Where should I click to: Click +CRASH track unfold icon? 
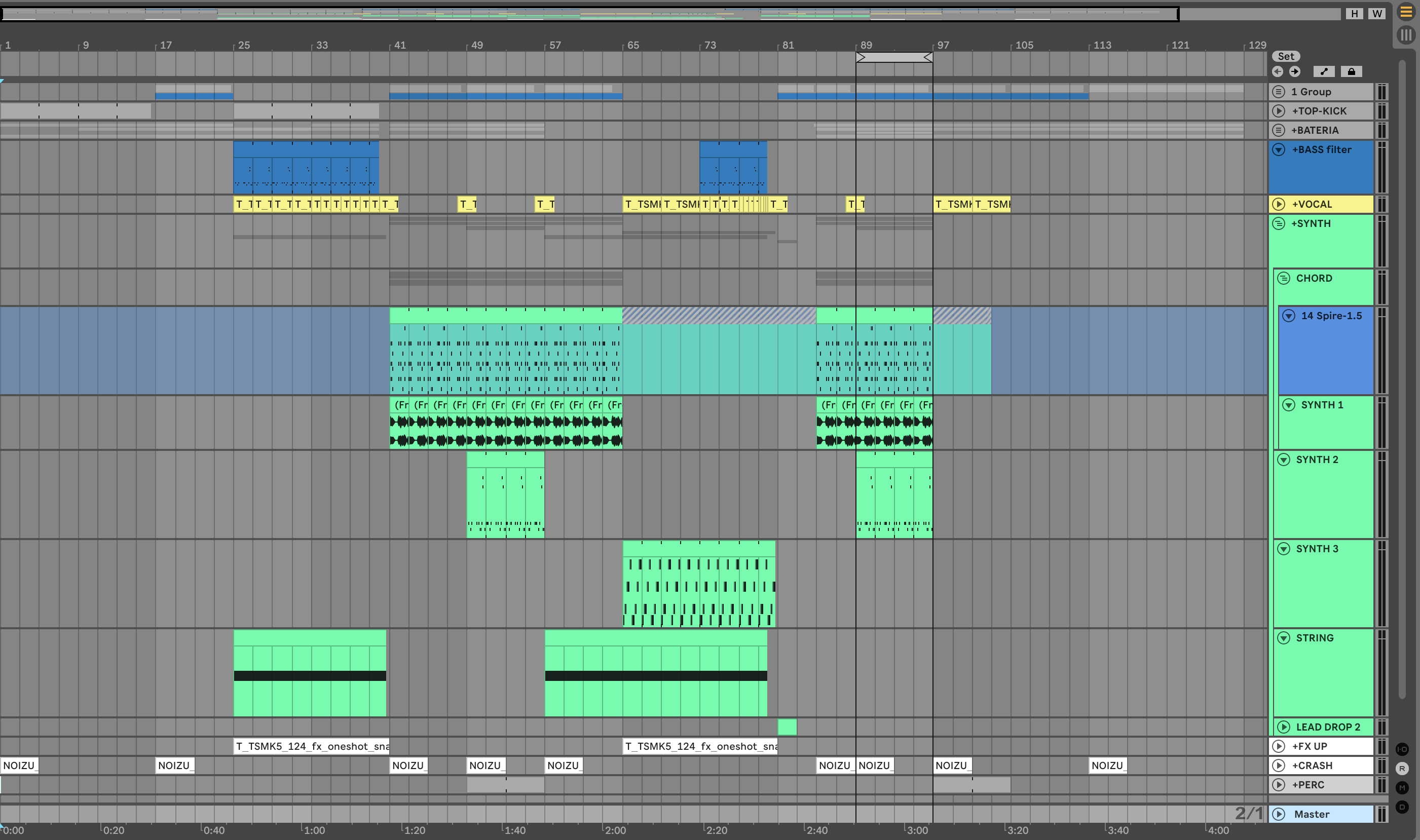coord(1279,766)
